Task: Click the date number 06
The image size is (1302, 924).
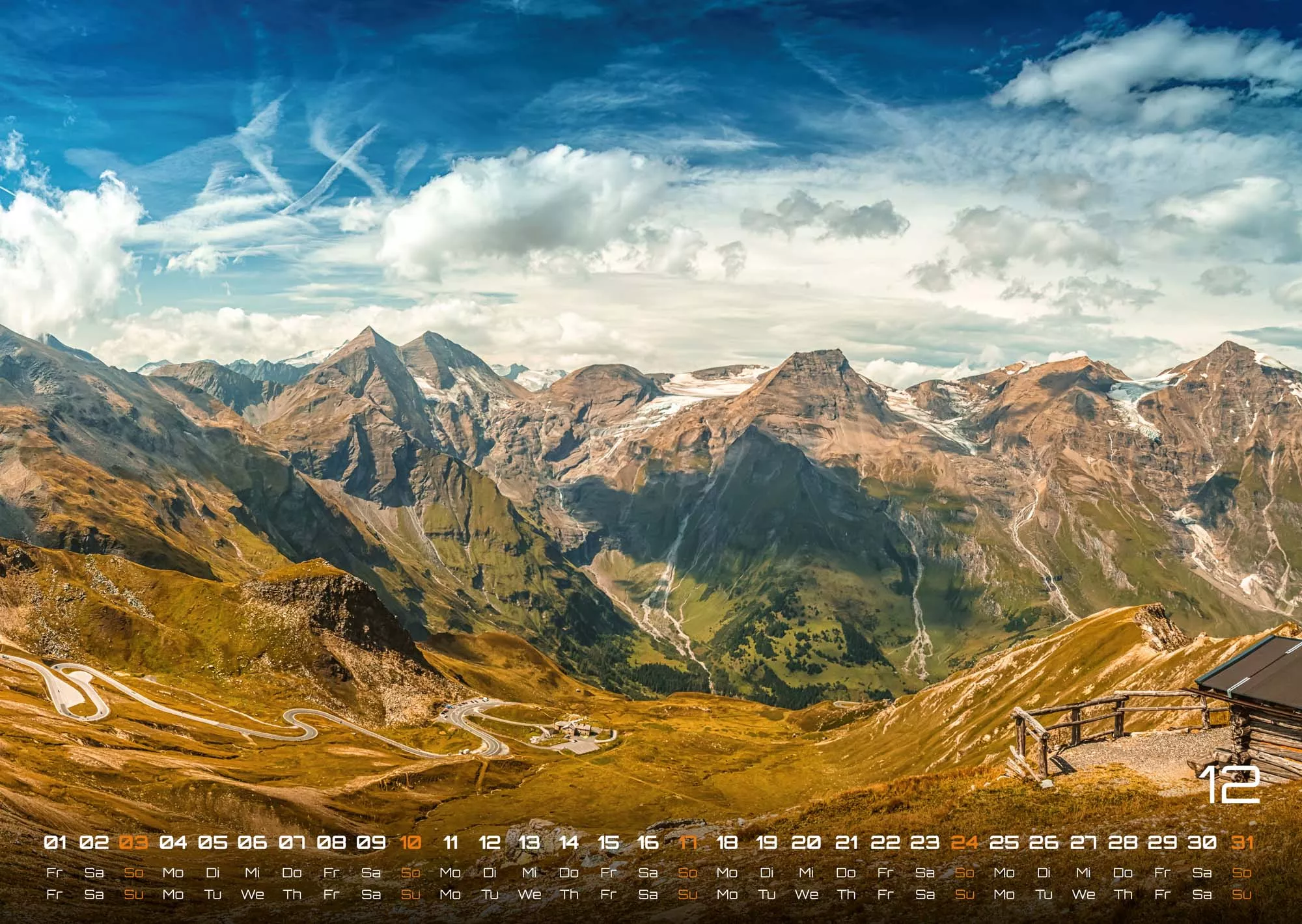Action: tap(253, 843)
